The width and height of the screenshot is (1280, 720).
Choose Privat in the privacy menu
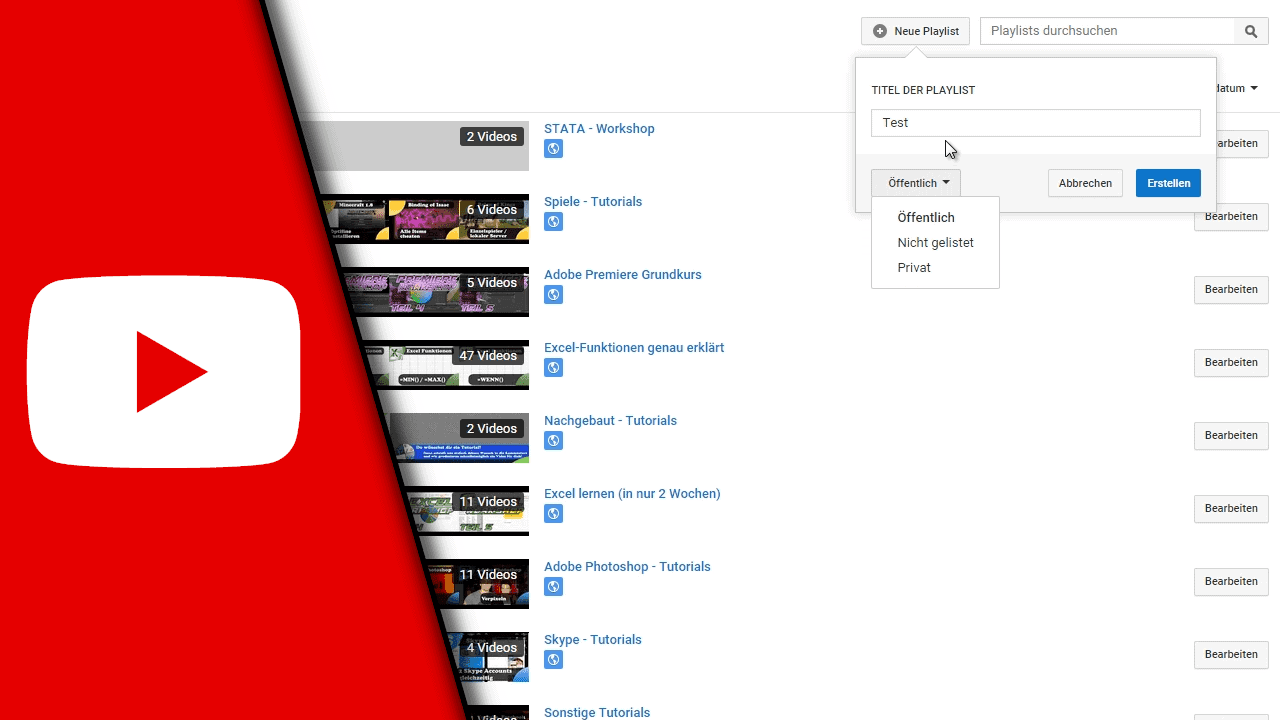coord(914,267)
